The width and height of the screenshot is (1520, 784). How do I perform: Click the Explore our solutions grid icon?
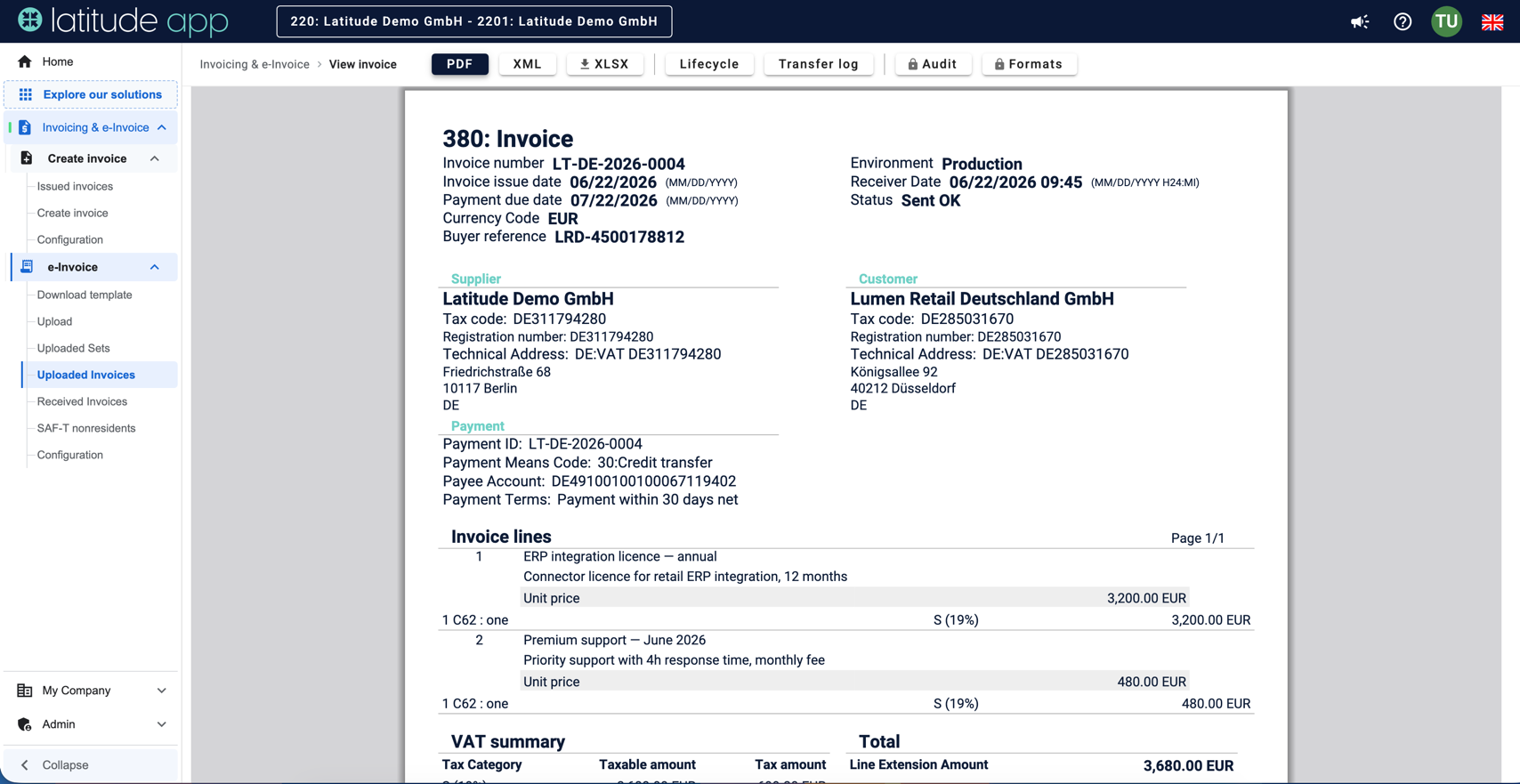click(x=26, y=94)
